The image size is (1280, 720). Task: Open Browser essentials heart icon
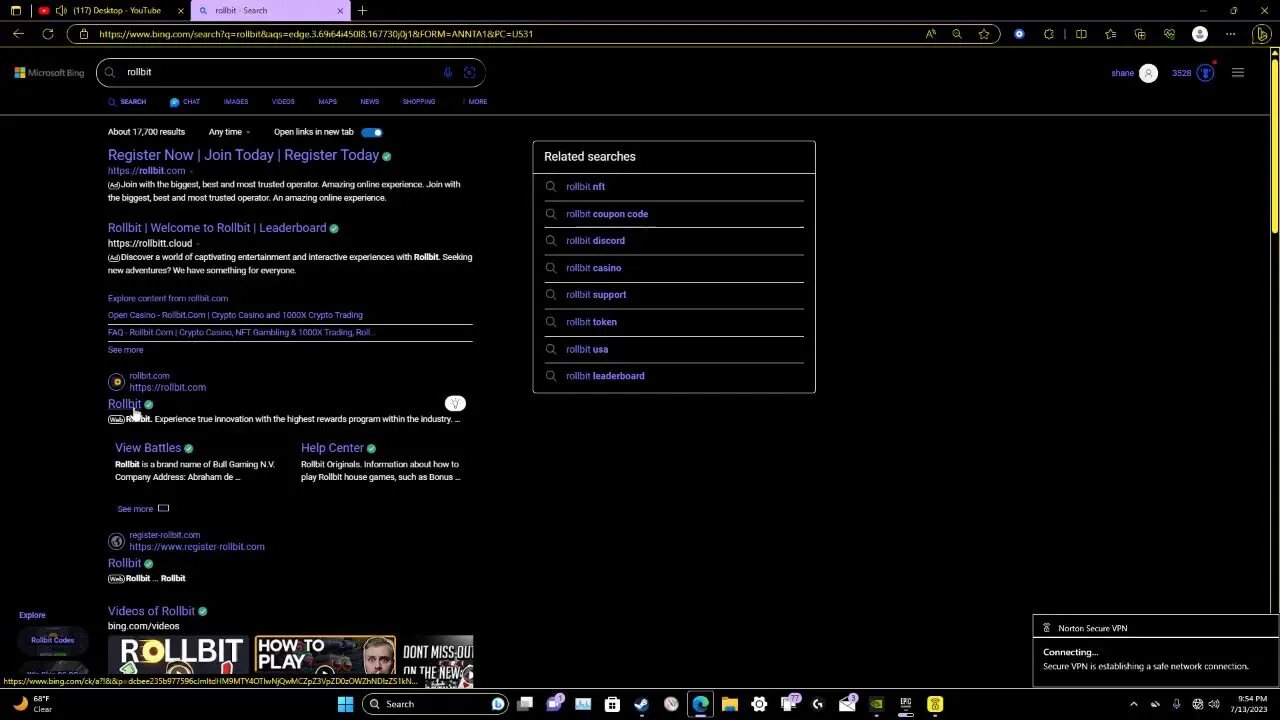1169,34
